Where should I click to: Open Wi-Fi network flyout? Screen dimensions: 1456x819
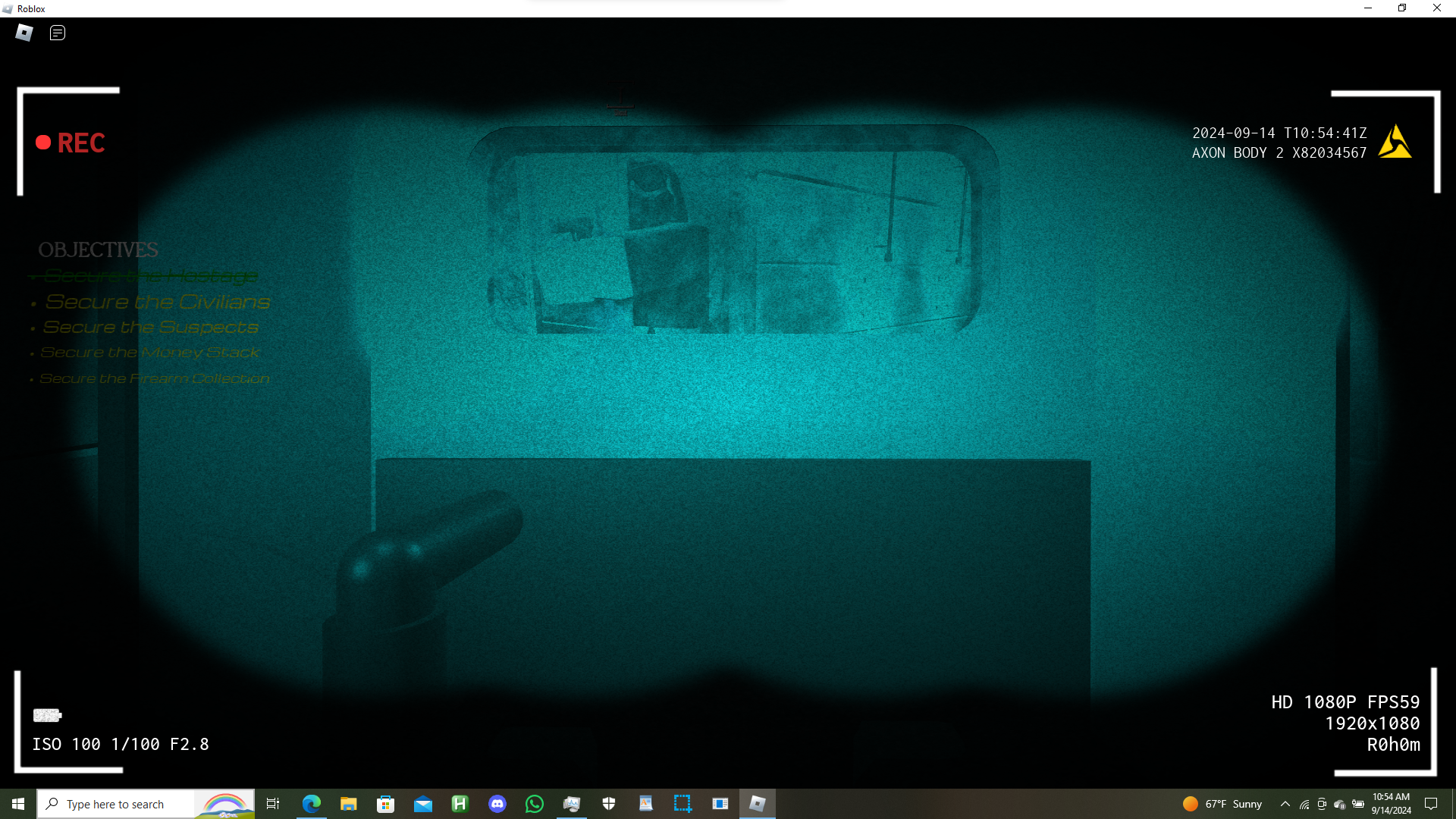[1304, 804]
